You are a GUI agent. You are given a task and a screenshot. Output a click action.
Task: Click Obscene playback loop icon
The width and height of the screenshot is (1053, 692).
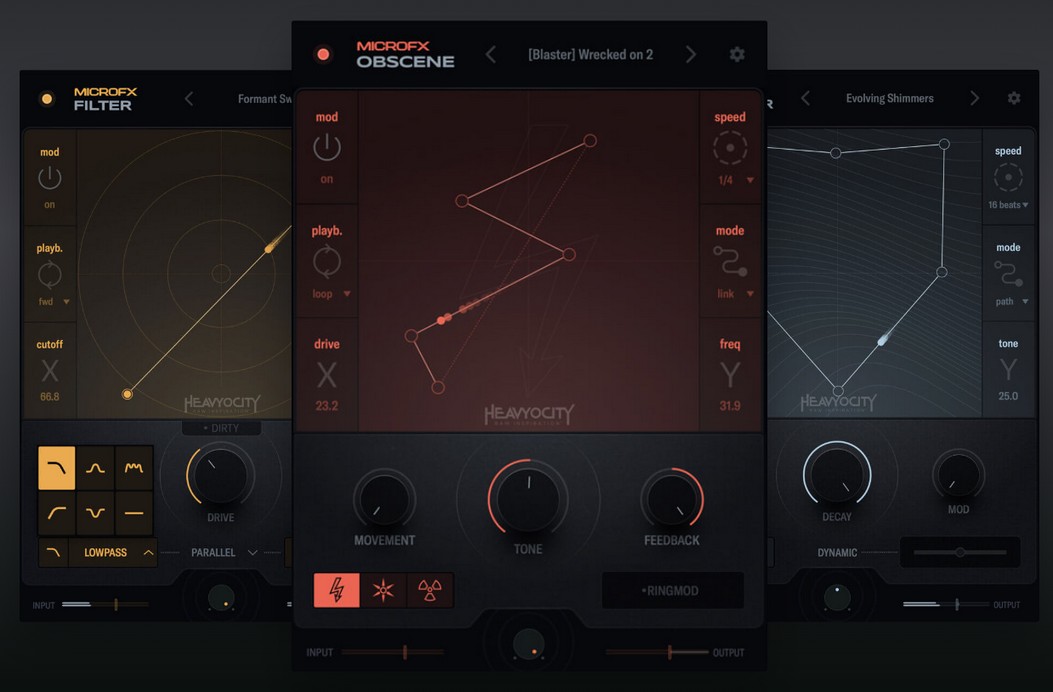[x=327, y=261]
